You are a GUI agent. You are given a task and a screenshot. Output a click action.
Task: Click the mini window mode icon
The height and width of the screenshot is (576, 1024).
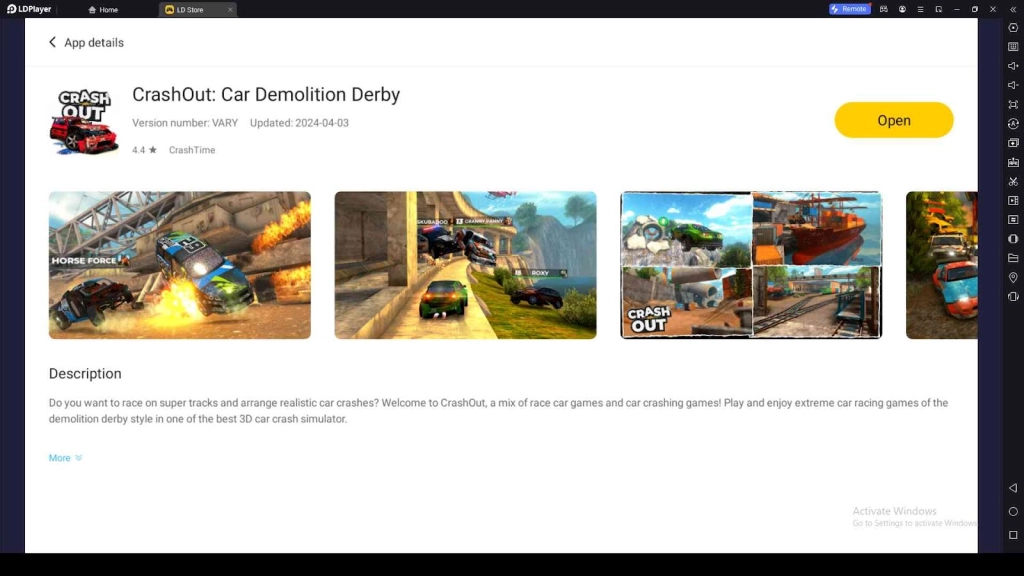[938, 9]
